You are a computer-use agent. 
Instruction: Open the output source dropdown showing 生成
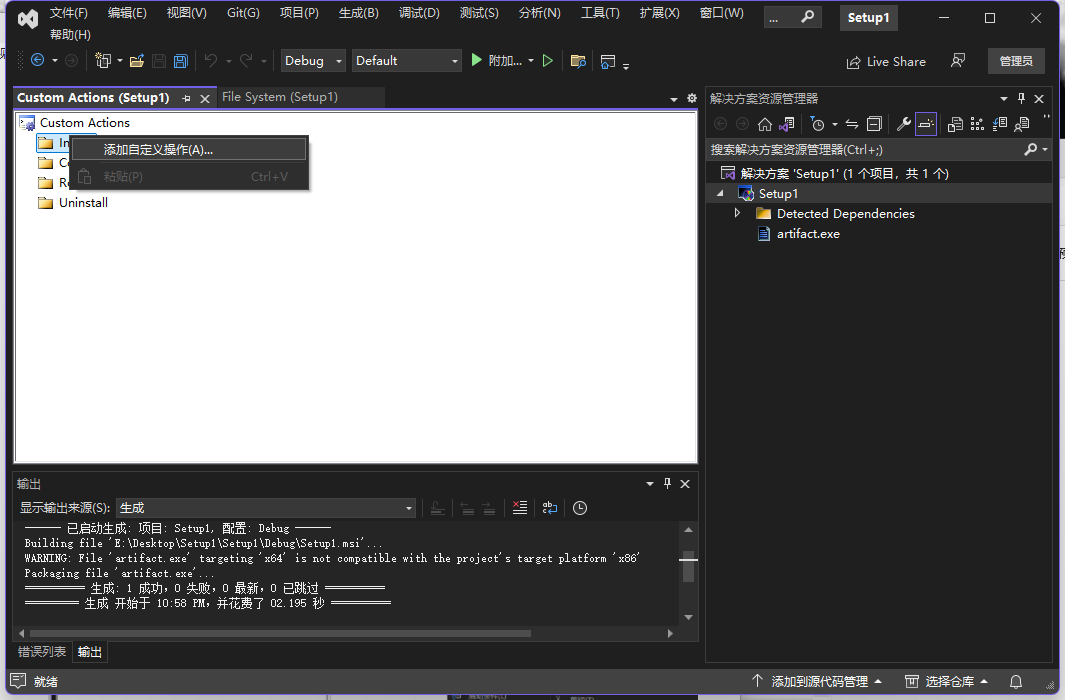pyautogui.click(x=266, y=508)
